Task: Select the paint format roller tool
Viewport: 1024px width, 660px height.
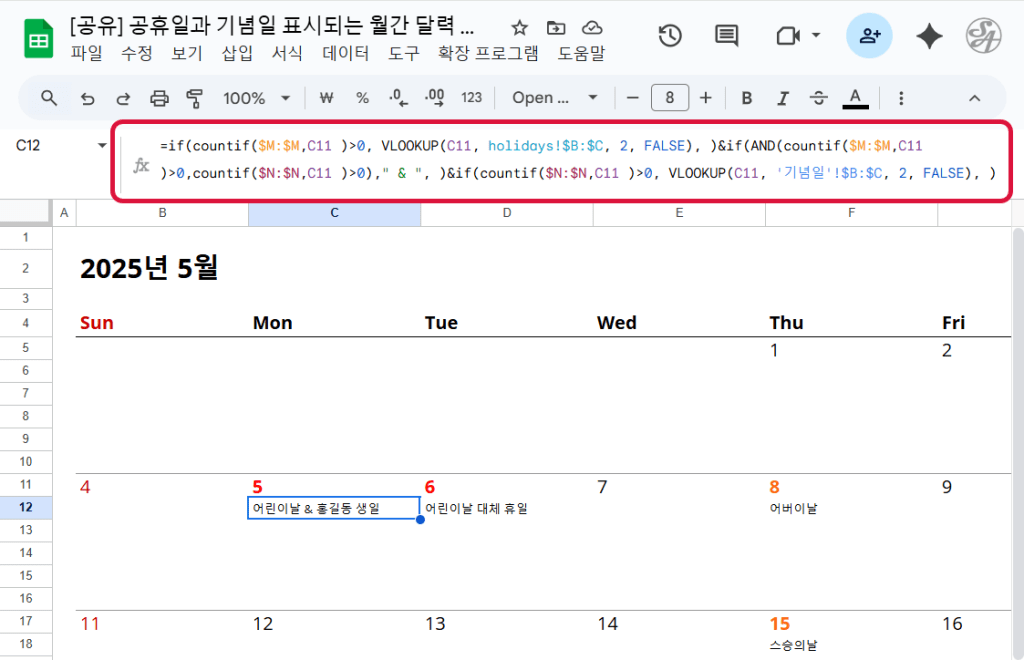Action: tap(195, 98)
